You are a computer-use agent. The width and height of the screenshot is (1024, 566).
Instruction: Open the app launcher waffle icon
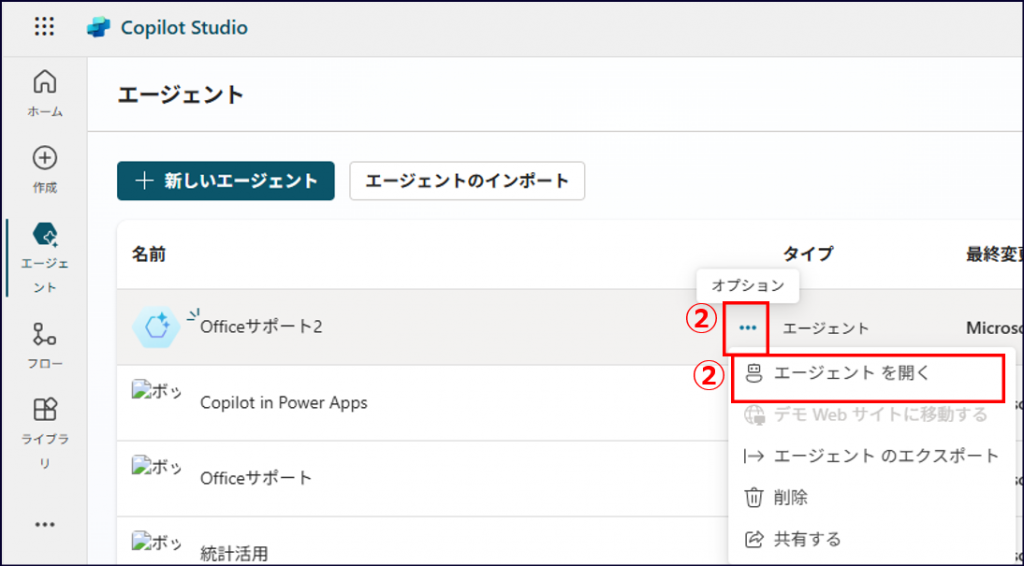[44, 27]
